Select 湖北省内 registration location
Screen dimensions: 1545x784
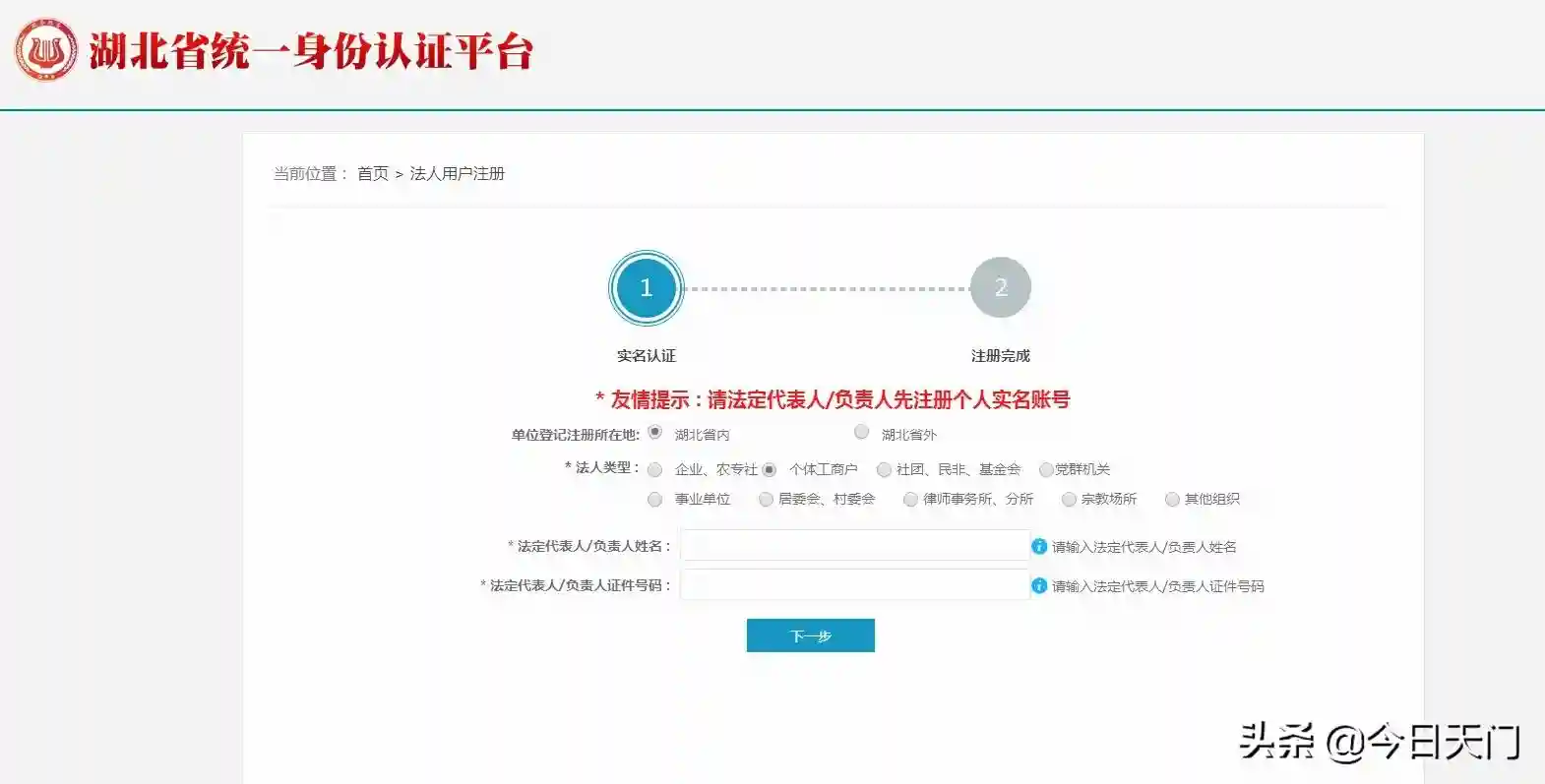click(x=655, y=433)
